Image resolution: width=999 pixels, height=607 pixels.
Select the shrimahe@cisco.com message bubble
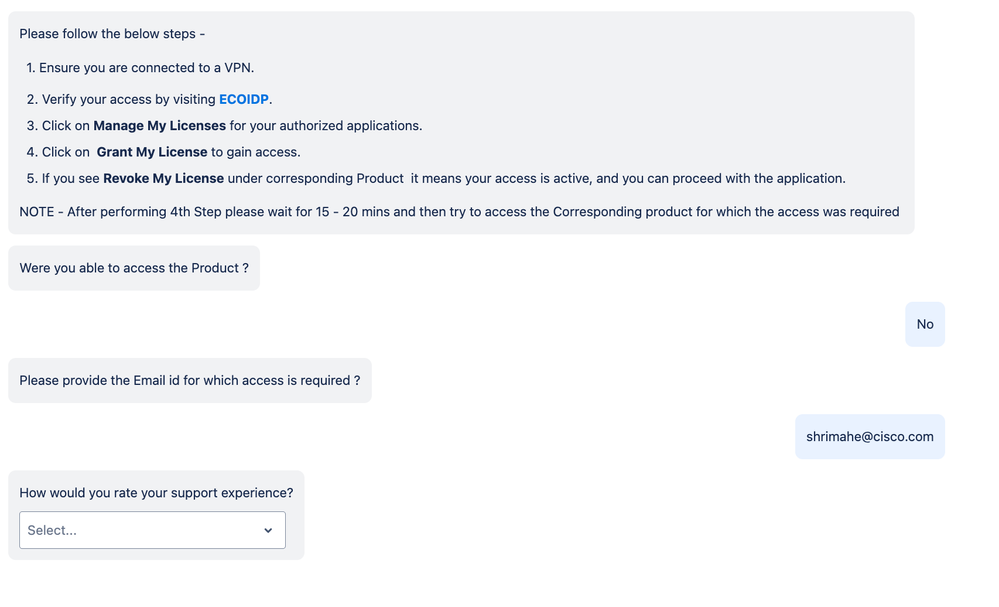point(869,436)
